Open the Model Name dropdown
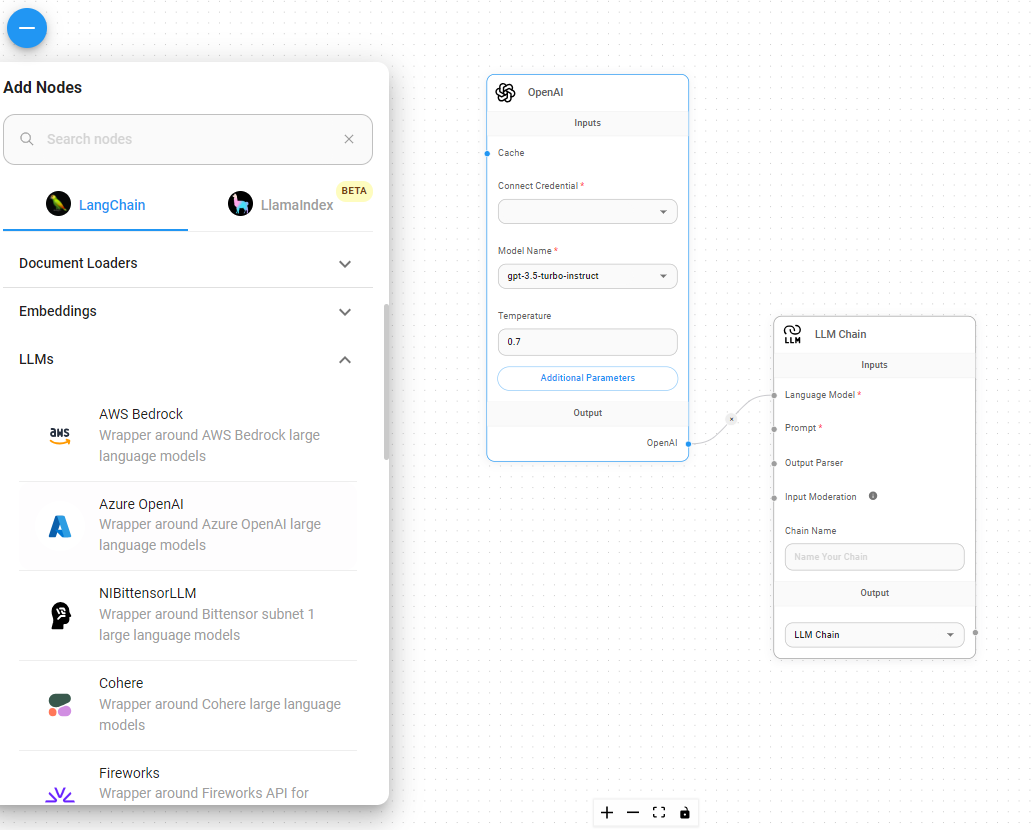The width and height of the screenshot is (1031, 830). 588,276
